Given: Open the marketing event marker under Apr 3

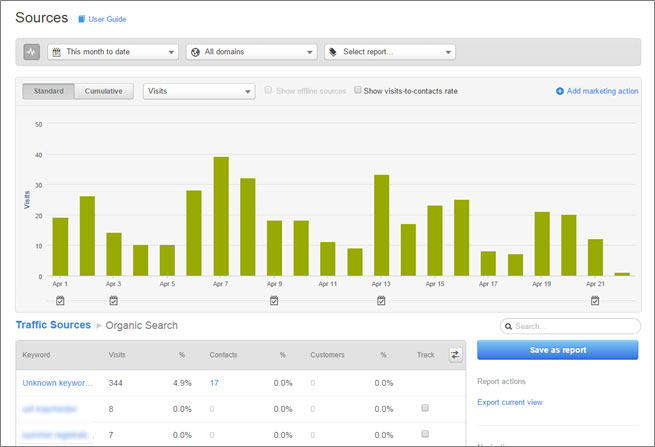Looking at the screenshot, I should 114,300.
